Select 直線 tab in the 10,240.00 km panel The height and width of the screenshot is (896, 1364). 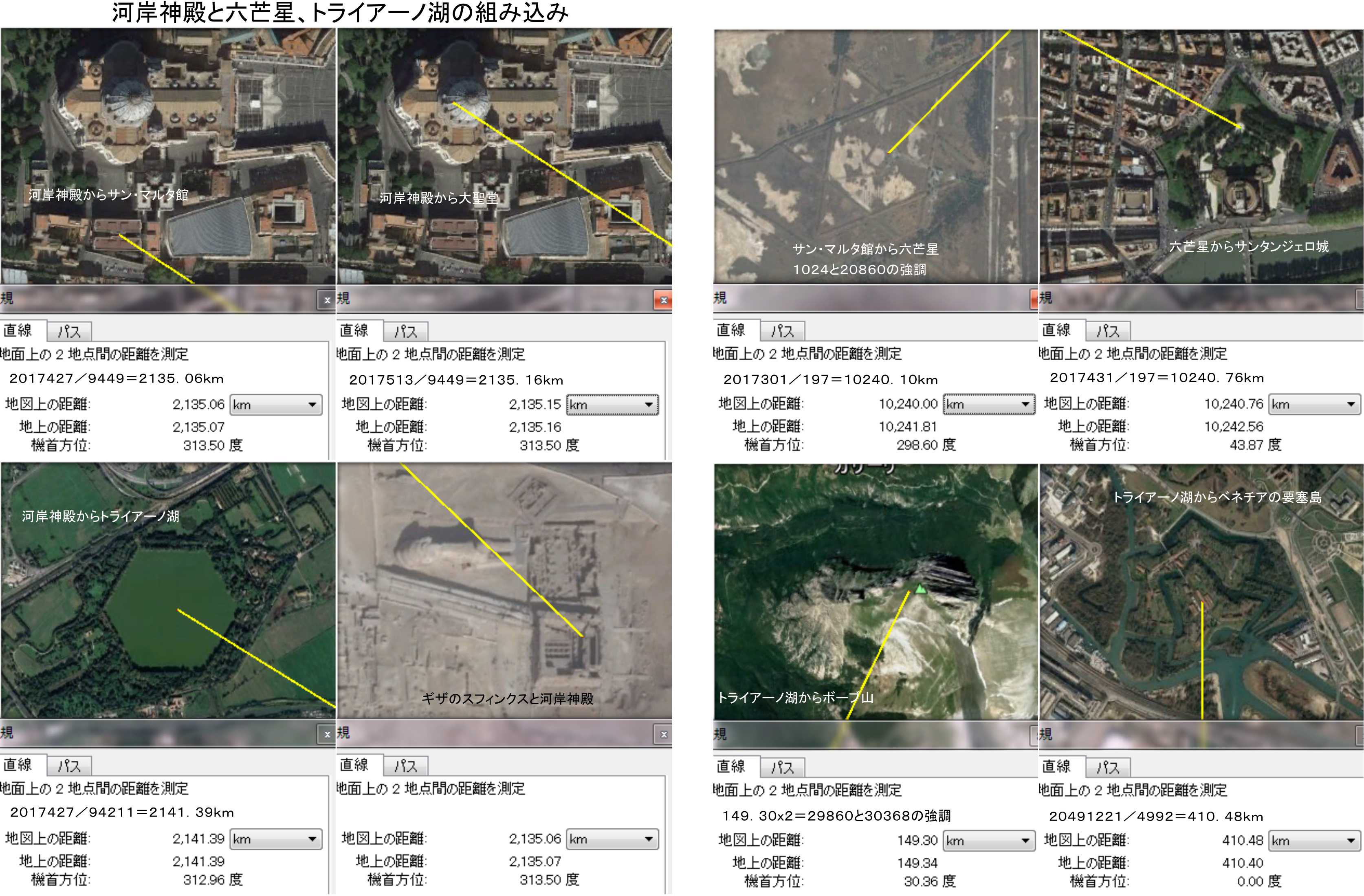[x=731, y=330]
